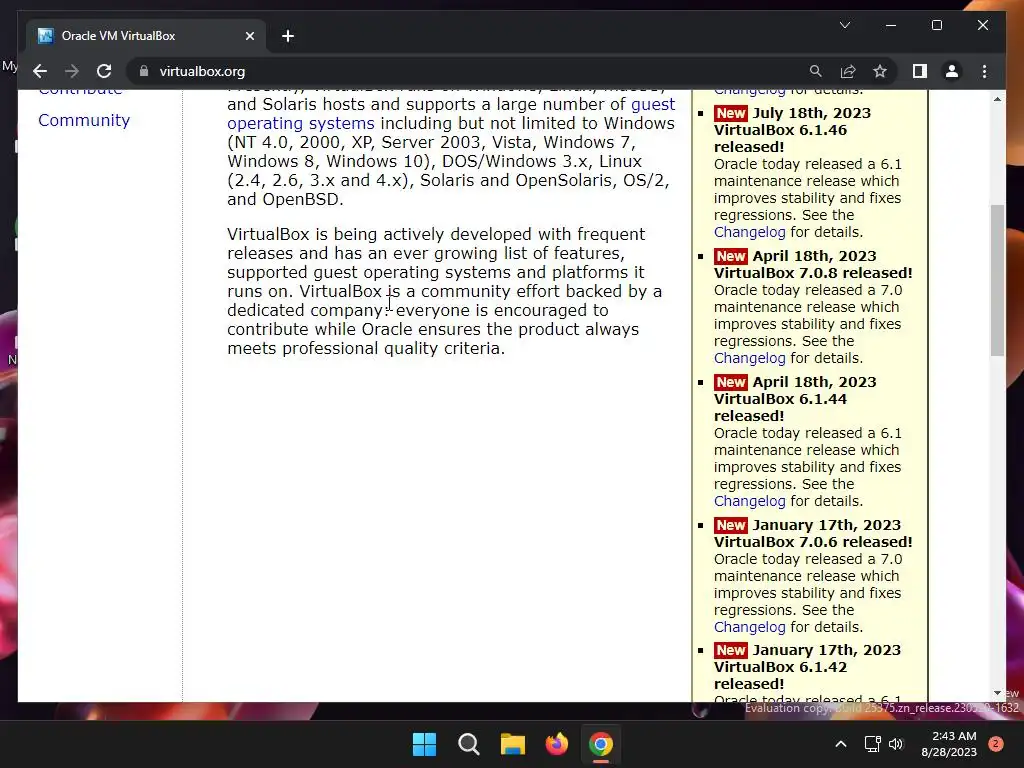The width and height of the screenshot is (1024, 768).
Task: Open the notification badge showing 2
Action: pos(996,744)
